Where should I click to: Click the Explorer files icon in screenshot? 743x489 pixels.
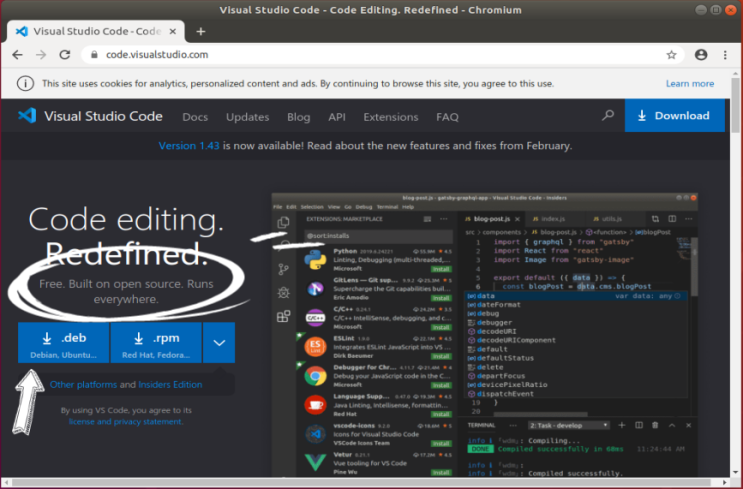283,223
